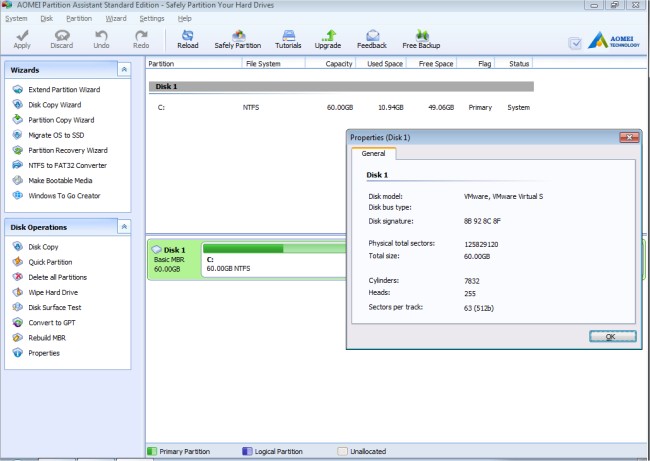Image resolution: width=650 pixels, height=461 pixels.
Task: Sort by Free Space column
Action: pyautogui.click(x=432, y=63)
